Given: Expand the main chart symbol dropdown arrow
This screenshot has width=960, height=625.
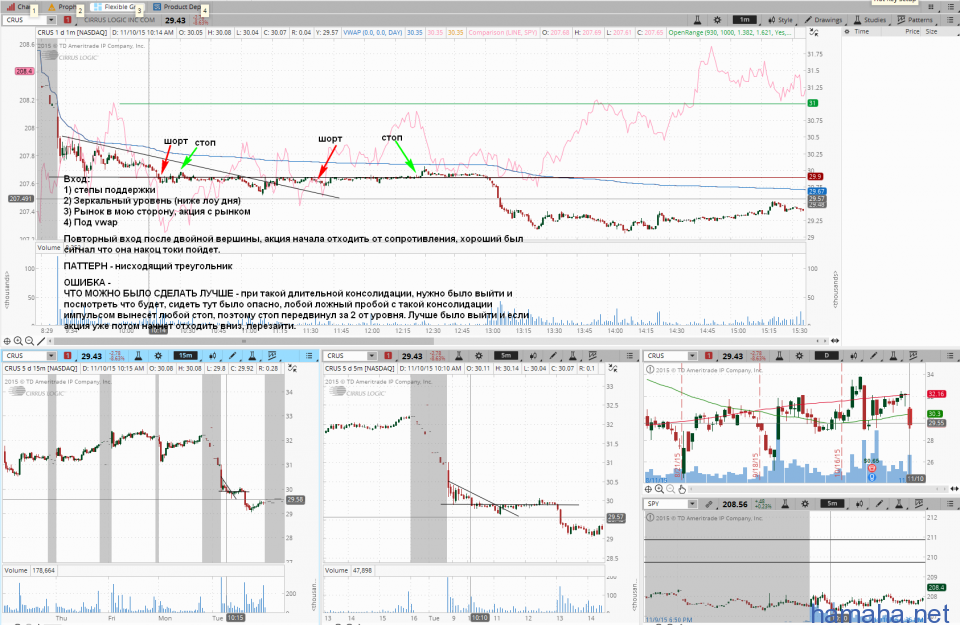Looking at the screenshot, I should [x=51, y=20].
